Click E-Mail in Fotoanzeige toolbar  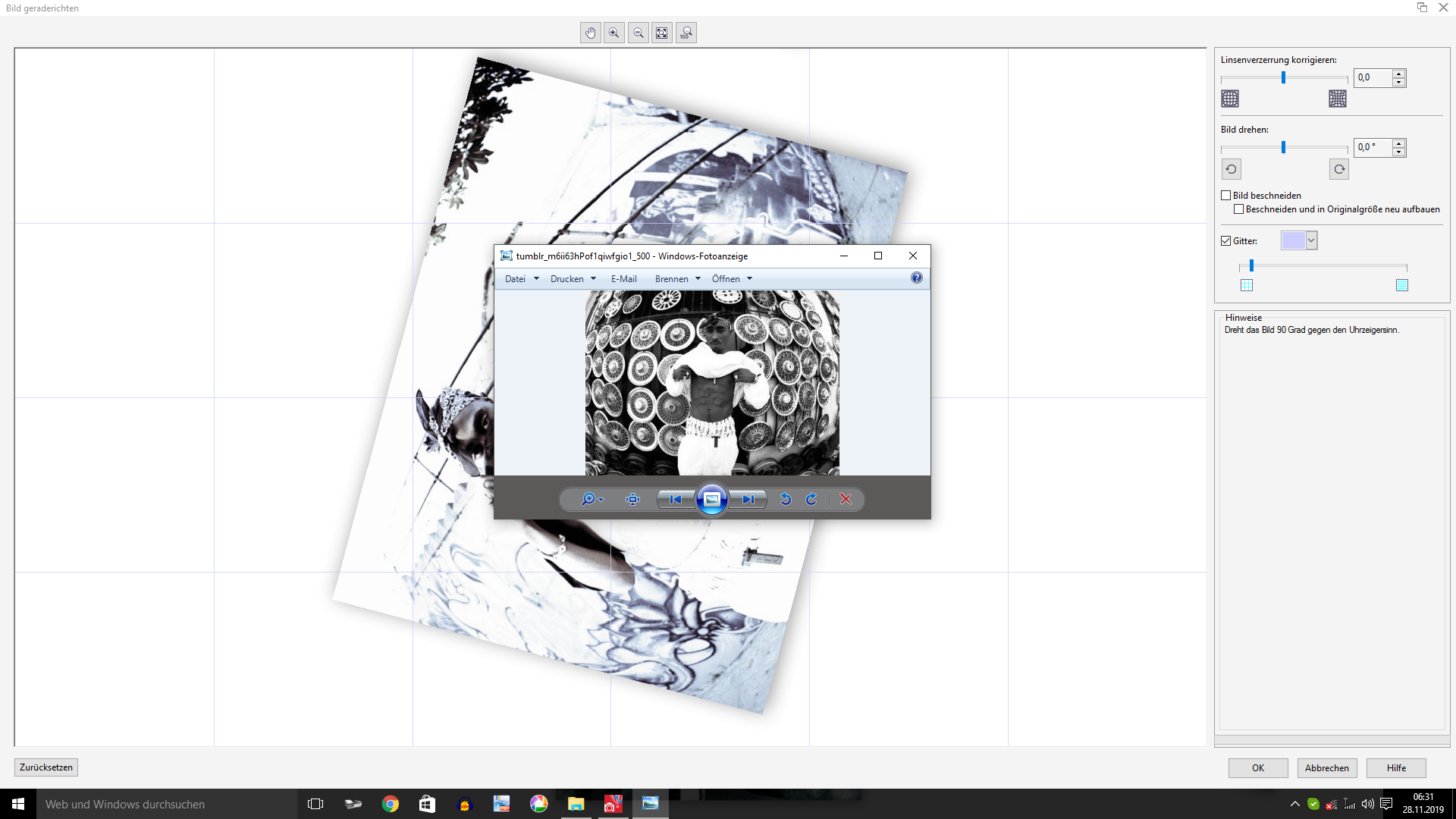(x=624, y=279)
